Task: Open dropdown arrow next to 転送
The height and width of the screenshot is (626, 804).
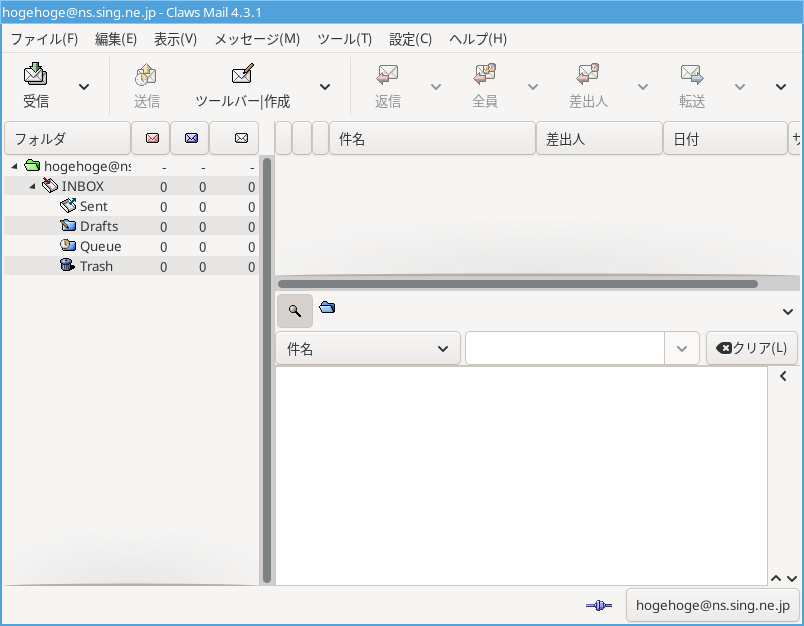Action: pos(740,87)
